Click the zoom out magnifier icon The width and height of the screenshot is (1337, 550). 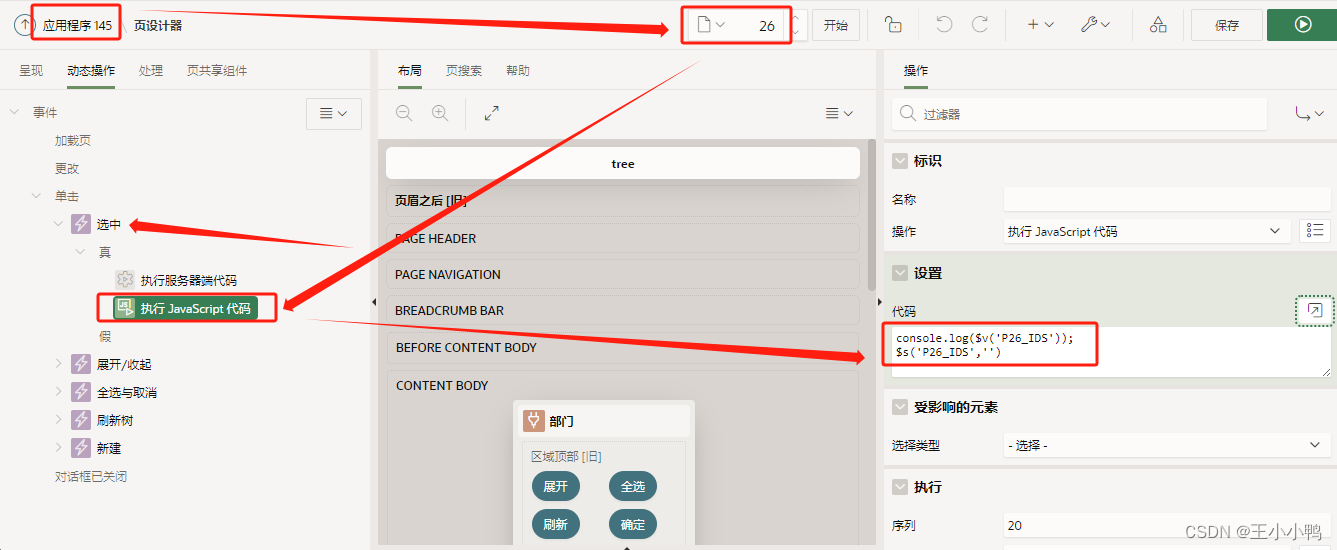(404, 113)
